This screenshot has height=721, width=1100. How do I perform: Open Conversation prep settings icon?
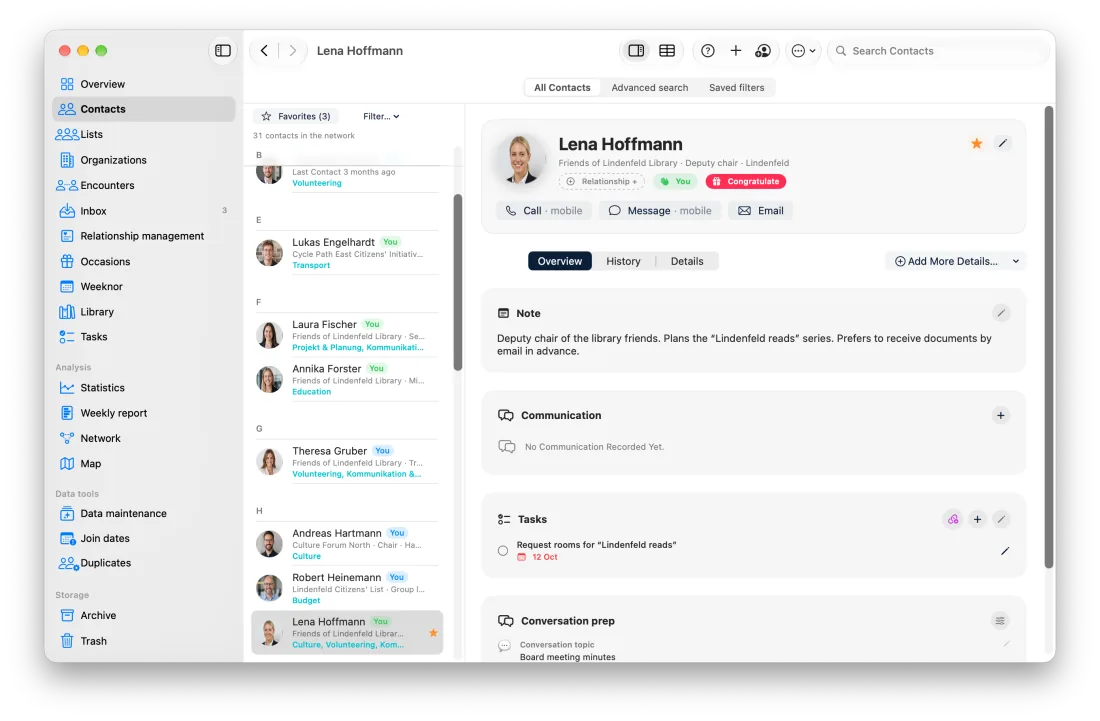pos(1000,621)
